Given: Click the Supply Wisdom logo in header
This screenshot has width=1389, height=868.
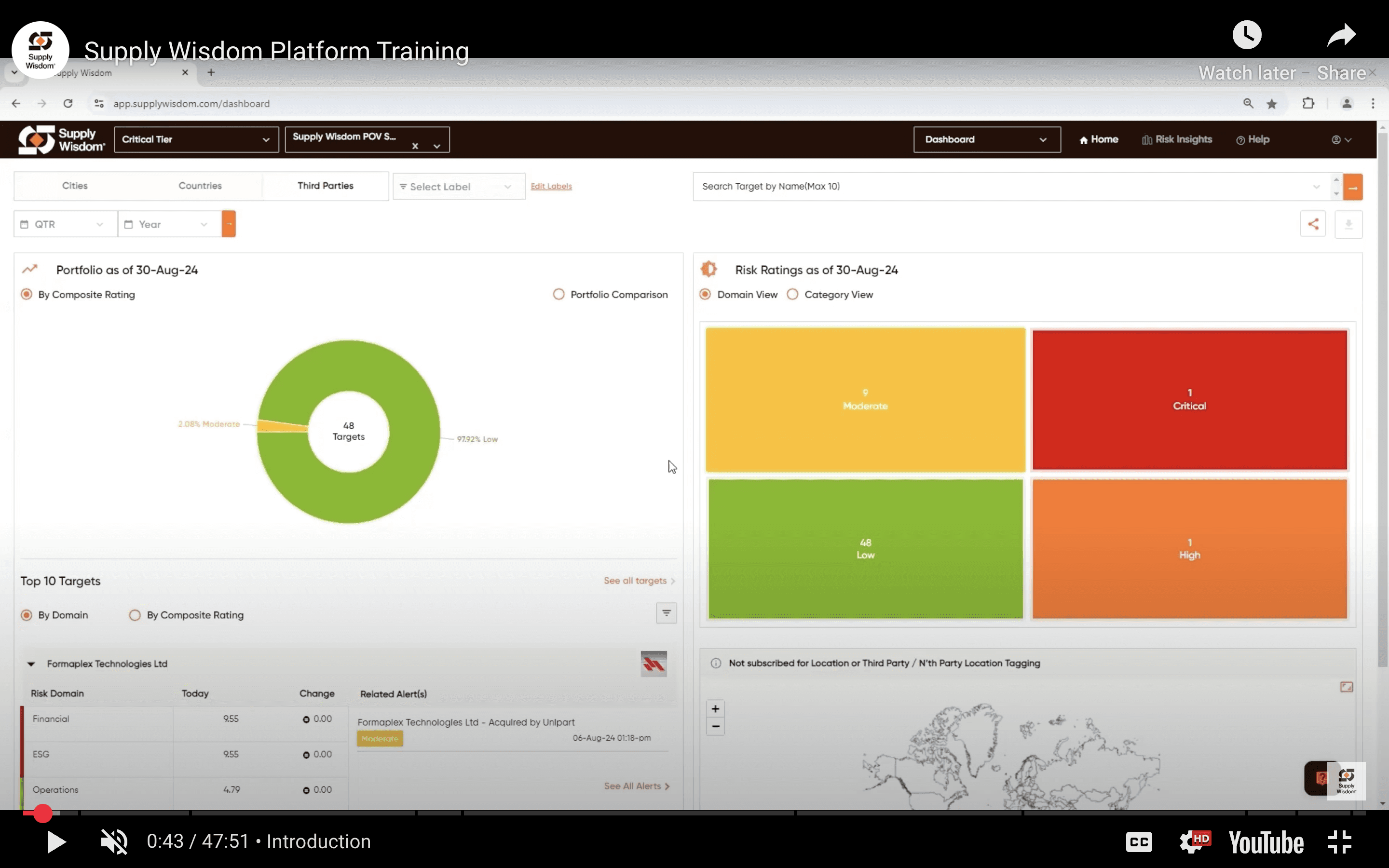Looking at the screenshot, I should tap(61, 139).
